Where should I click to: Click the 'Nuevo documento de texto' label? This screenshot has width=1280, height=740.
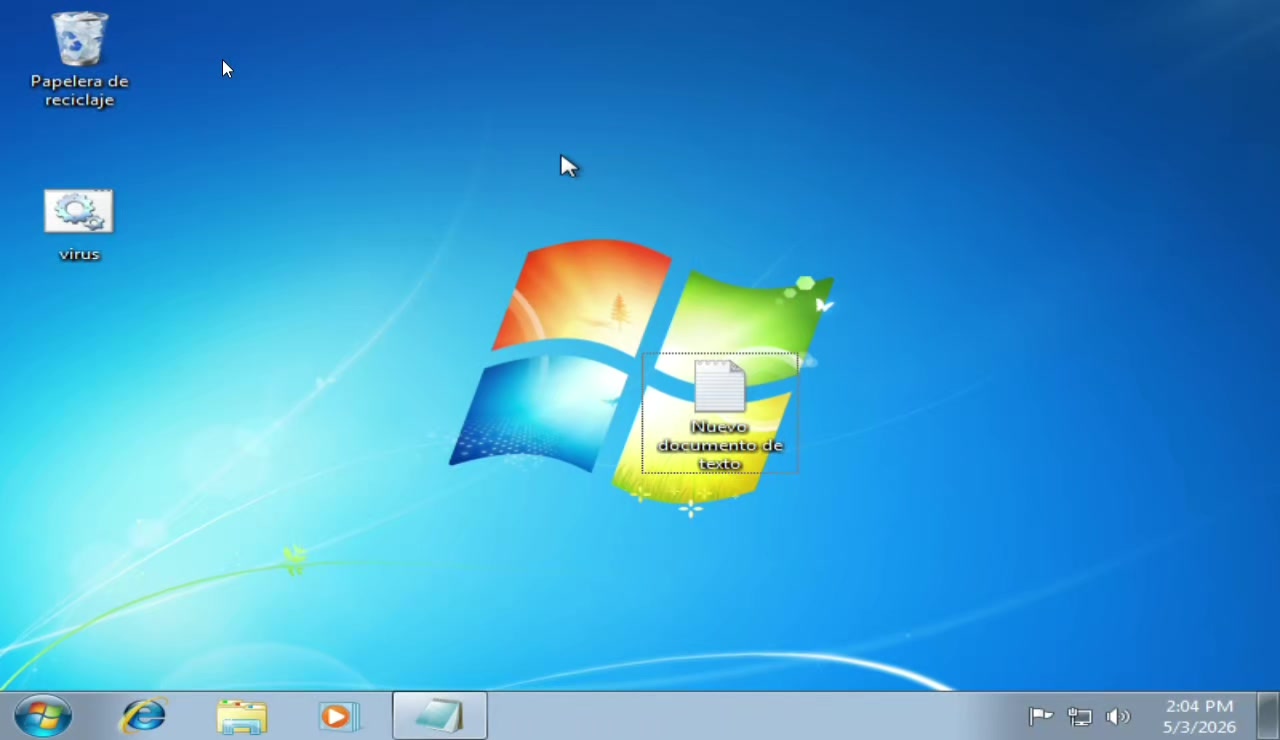[x=720, y=445]
